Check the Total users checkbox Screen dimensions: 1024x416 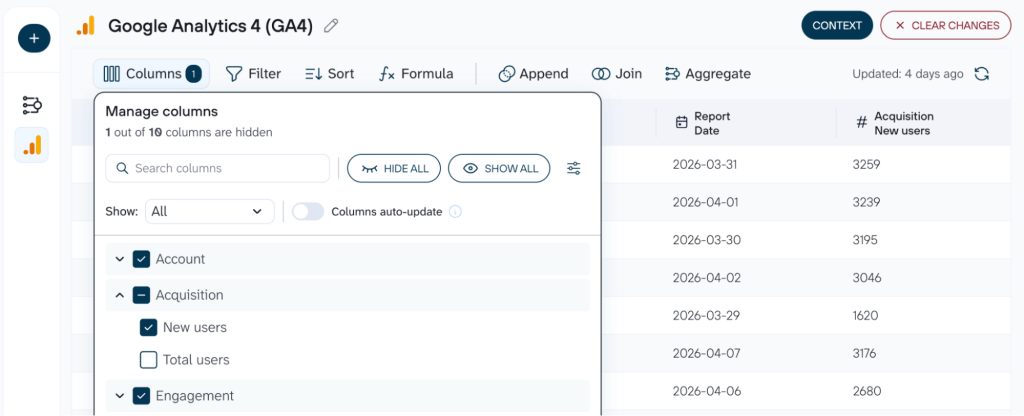(x=149, y=360)
